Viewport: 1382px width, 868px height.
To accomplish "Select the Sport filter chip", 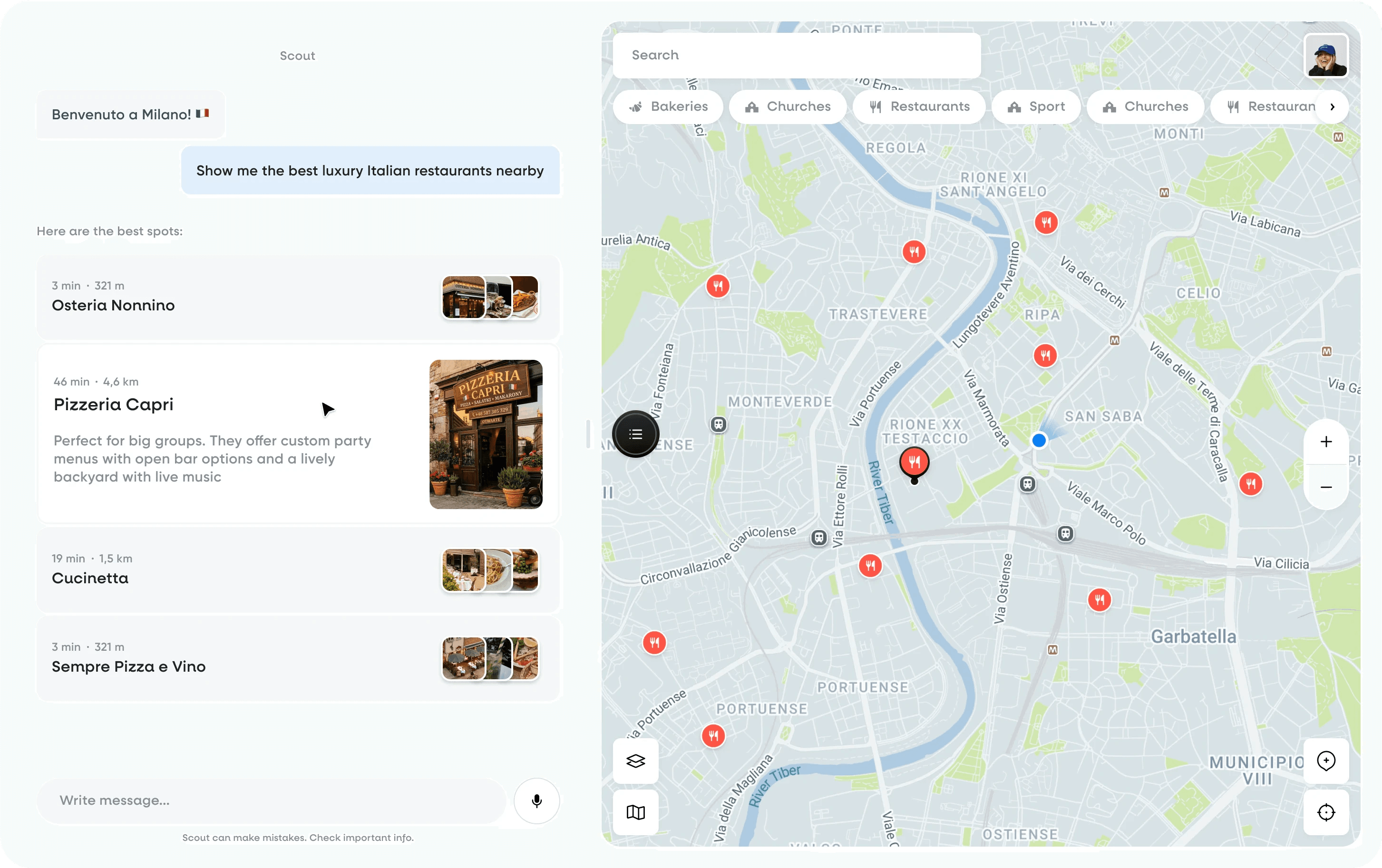I will 1036,106.
